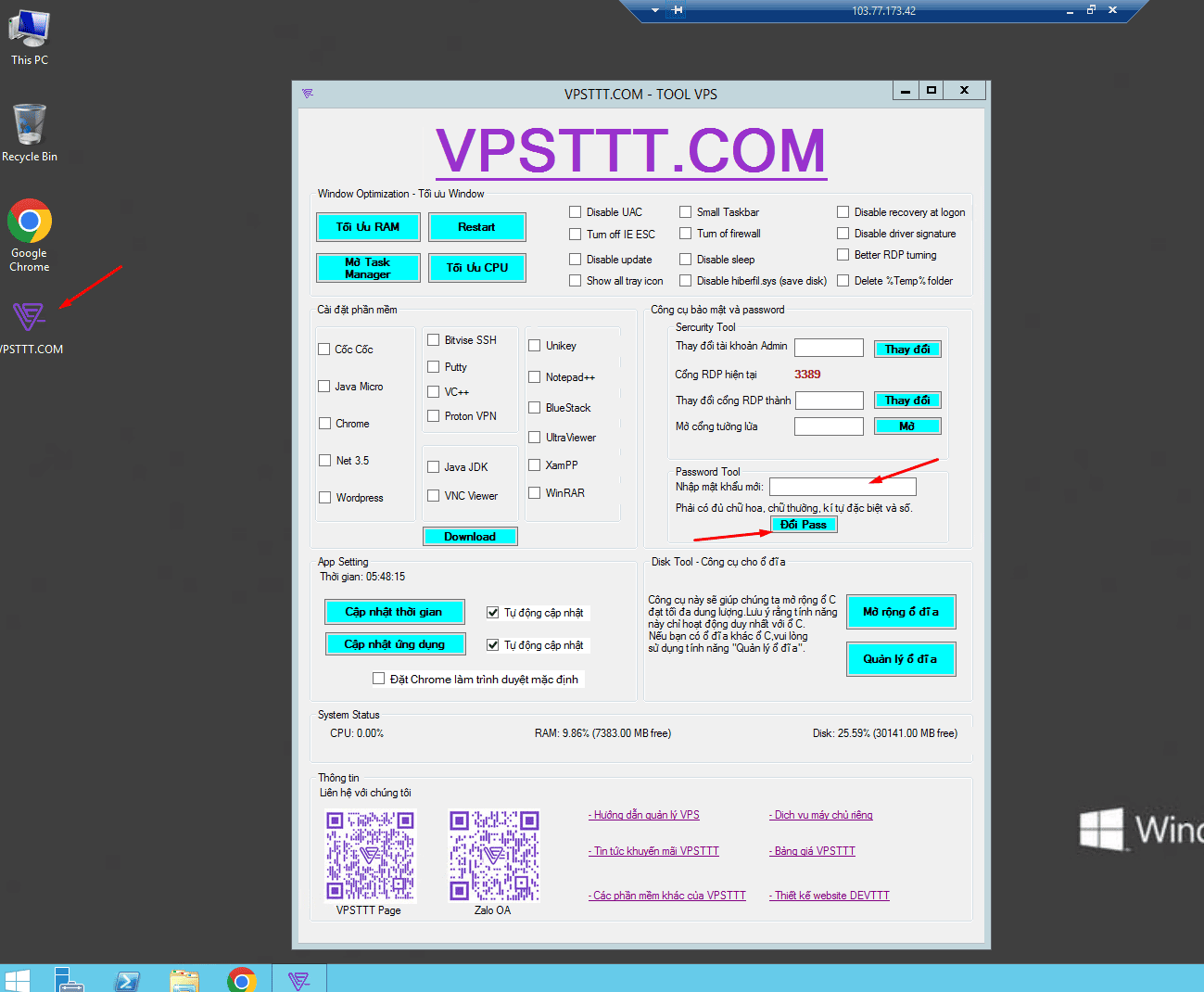Click Chrome icon in the taskbar
This screenshot has width=1204, height=992.
(242, 979)
